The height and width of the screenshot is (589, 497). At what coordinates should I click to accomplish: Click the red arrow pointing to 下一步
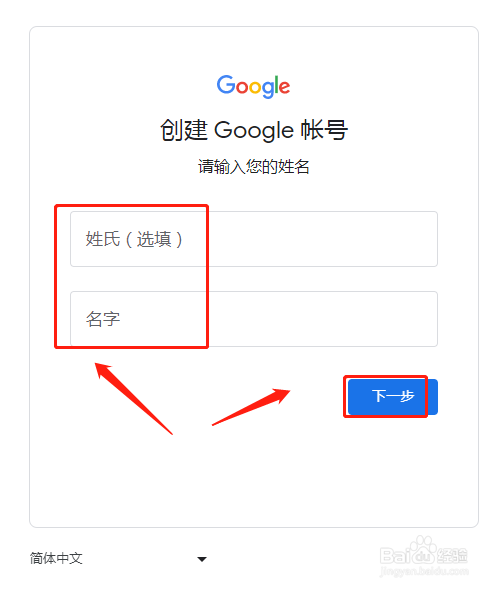click(x=251, y=407)
